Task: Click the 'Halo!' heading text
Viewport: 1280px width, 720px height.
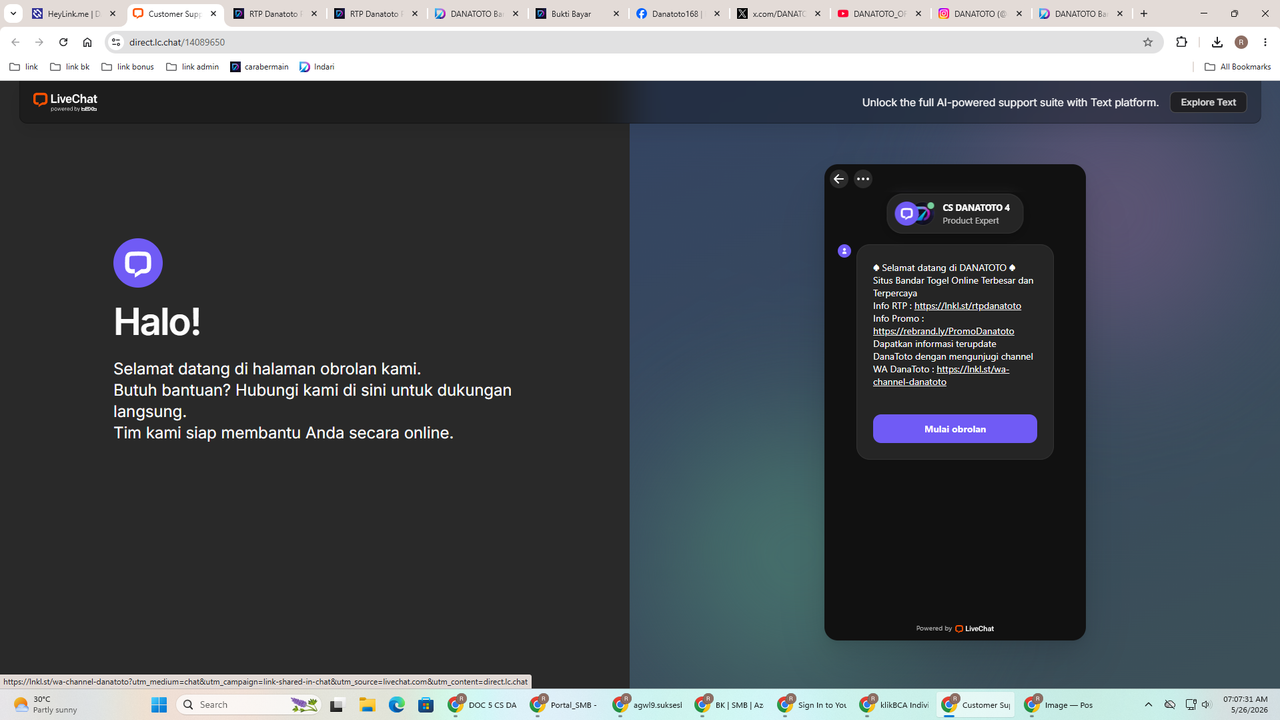Action: pyautogui.click(x=157, y=322)
